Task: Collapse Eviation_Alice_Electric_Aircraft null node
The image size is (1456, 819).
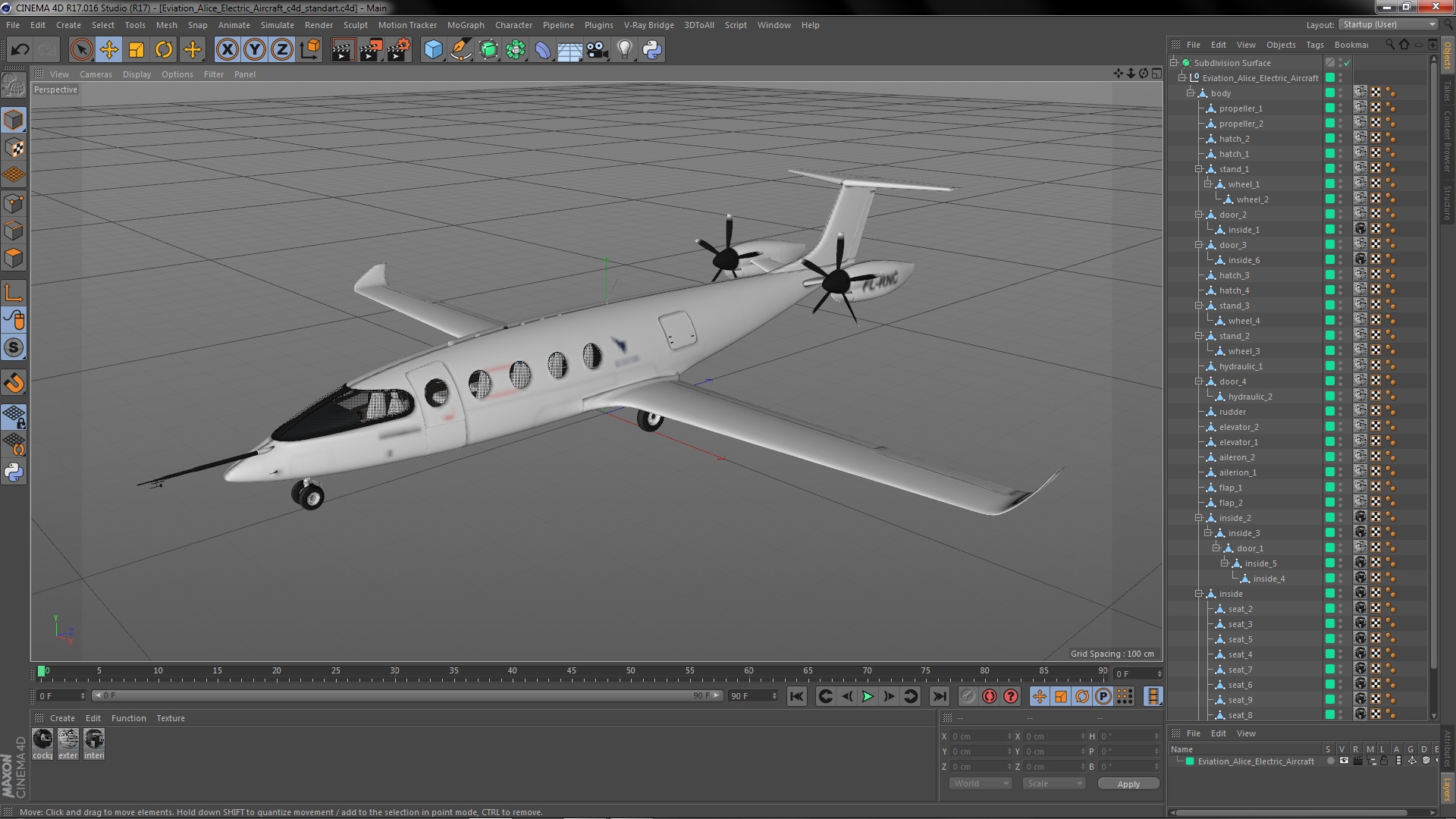Action: click(x=1181, y=78)
